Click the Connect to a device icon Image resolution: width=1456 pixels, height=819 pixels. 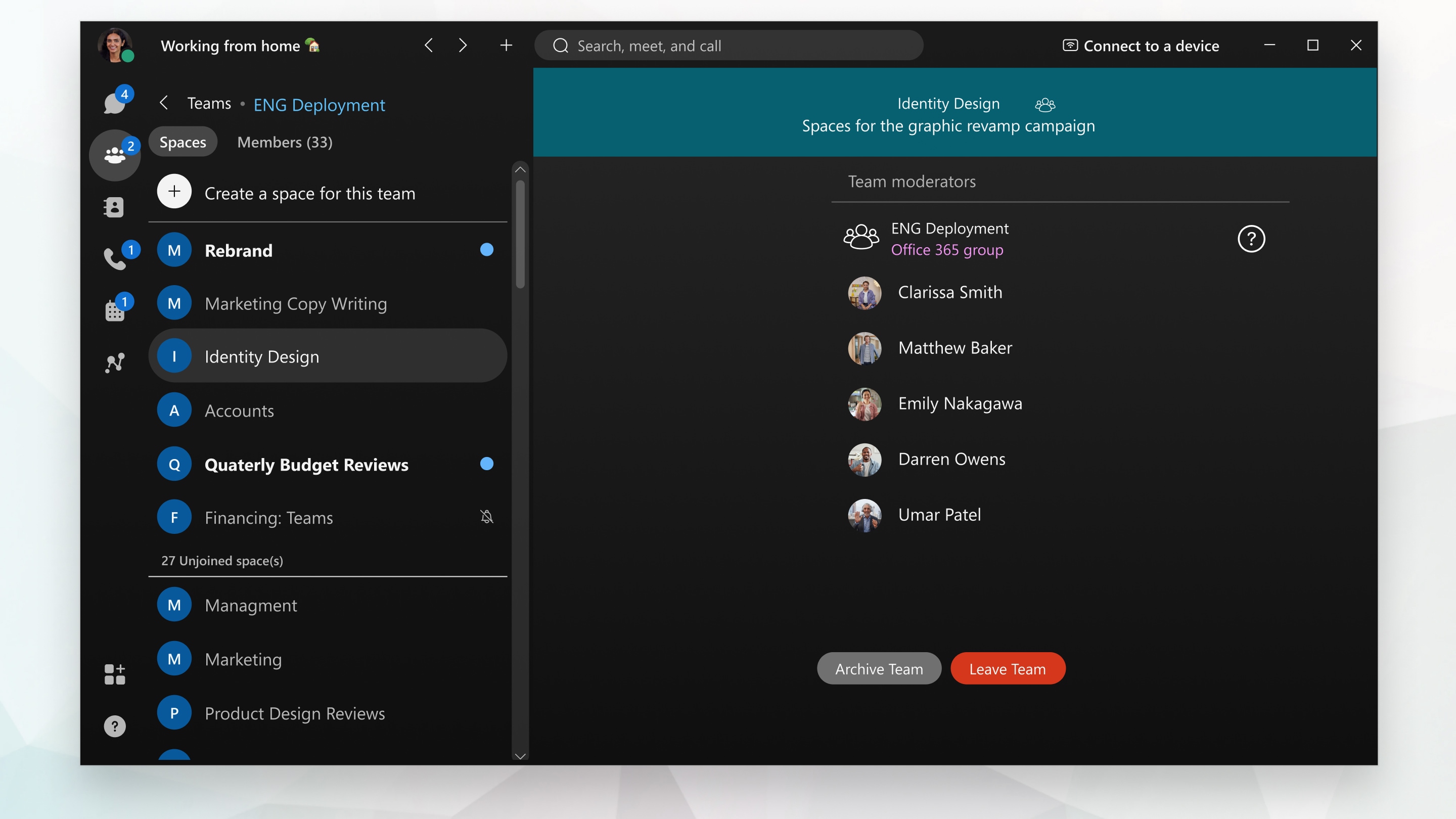[1070, 46]
